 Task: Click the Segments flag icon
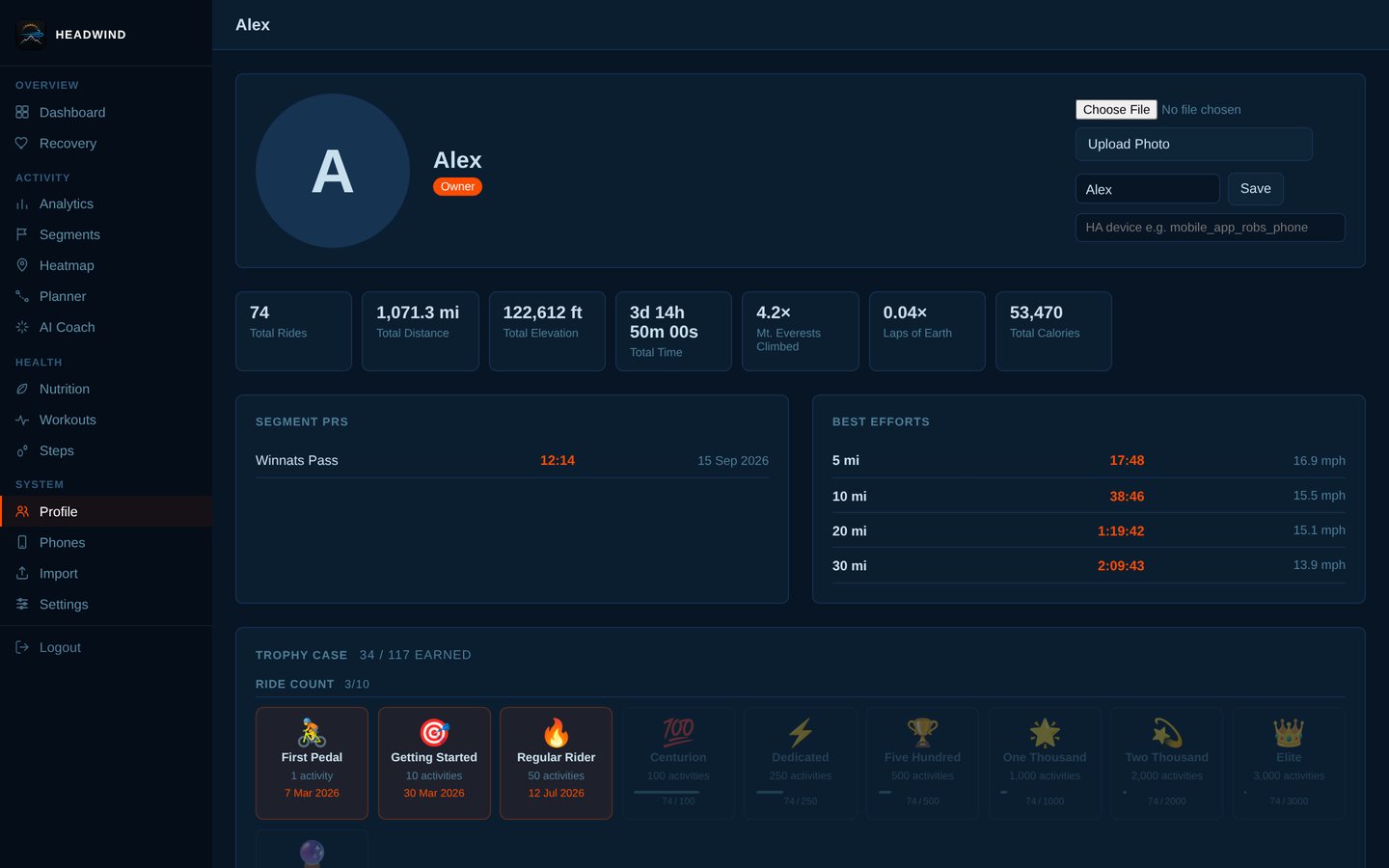pos(22,234)
